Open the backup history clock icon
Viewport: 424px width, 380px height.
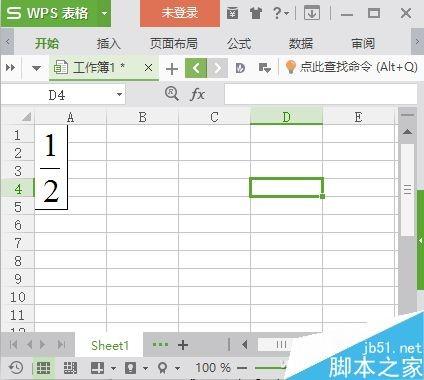[16, 368]
